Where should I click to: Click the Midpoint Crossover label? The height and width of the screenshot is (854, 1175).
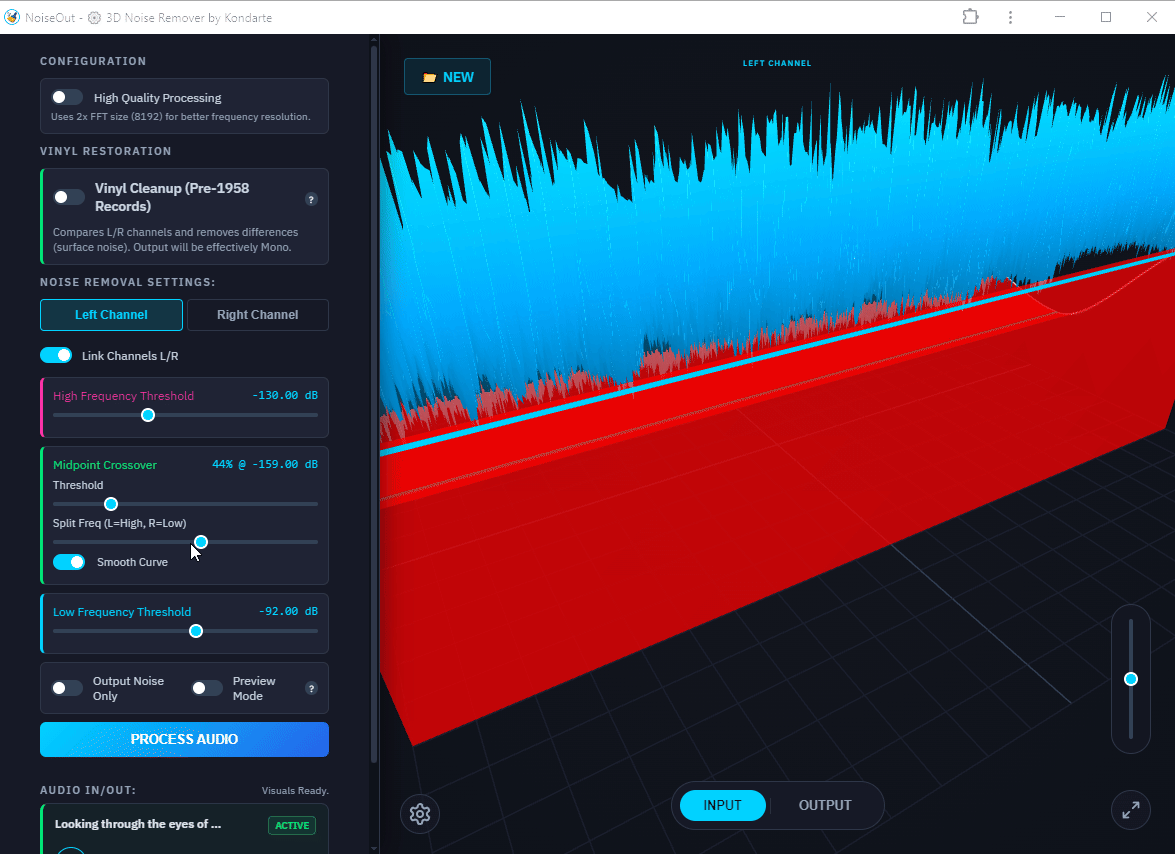coord(105,464)
